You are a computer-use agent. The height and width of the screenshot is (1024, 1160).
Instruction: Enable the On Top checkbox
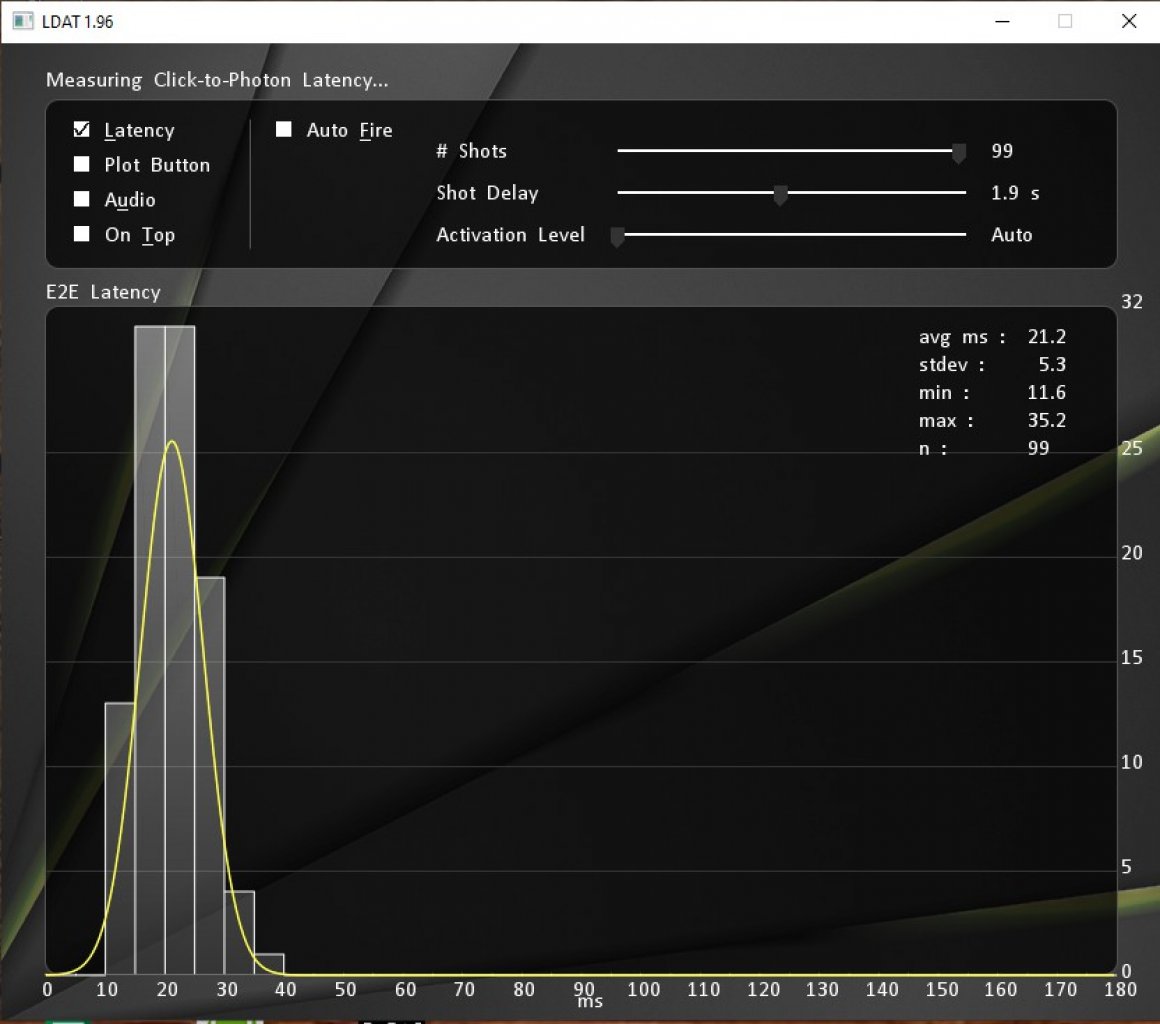click(x=81, y=234)
